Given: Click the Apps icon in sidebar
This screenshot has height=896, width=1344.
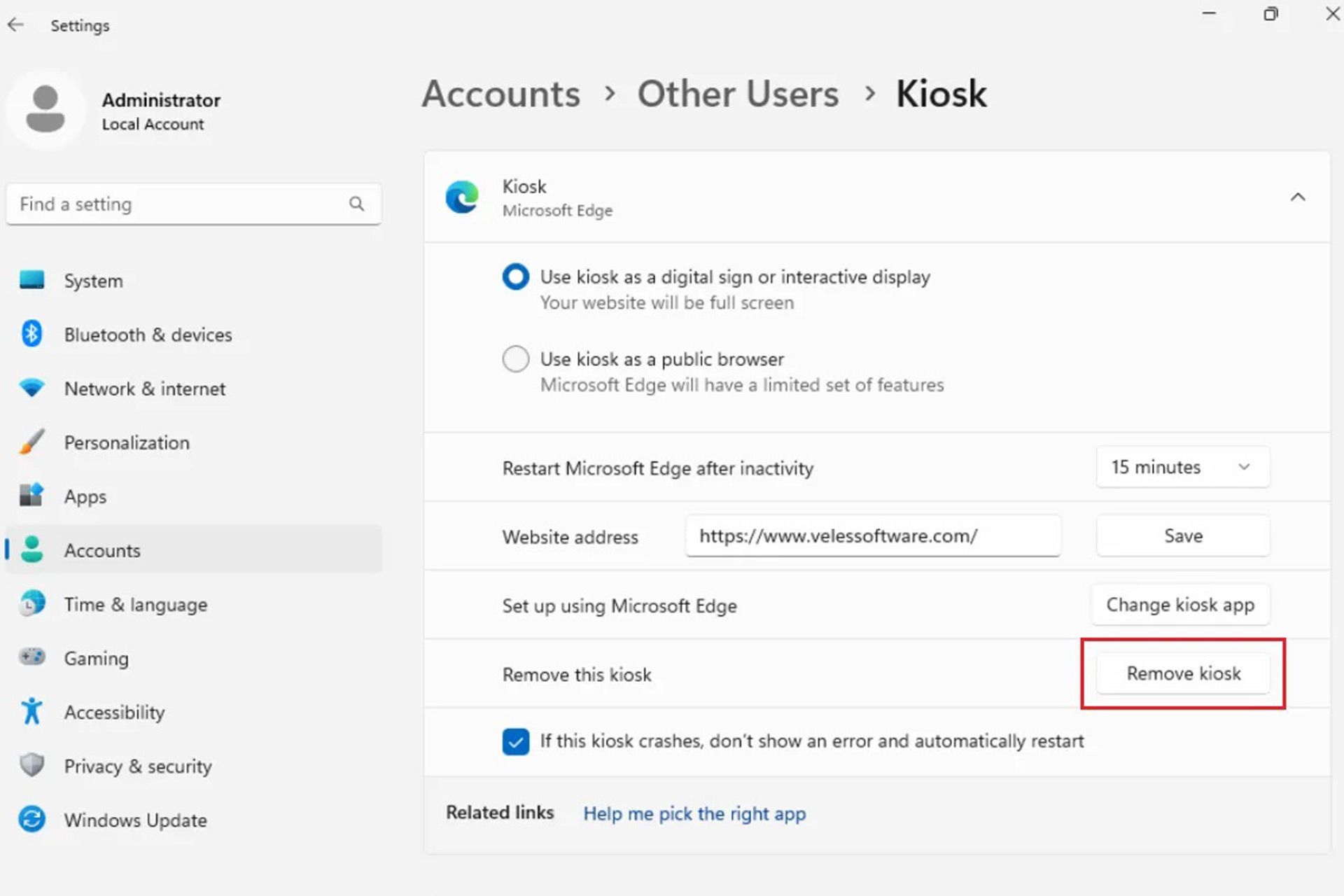Looking at the screenshot, I should pos(31,495).
